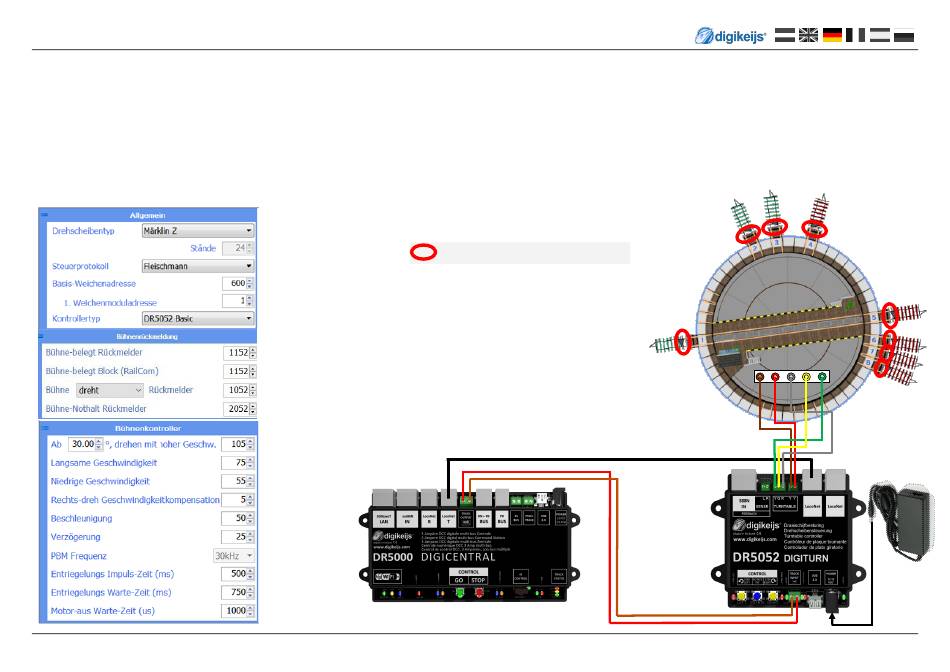Viewport: 950px width, 672px height.
Task: Click the Niedrige Geschwindigkeit field 55
Action: pyautogui.click(x=238, y=481)
